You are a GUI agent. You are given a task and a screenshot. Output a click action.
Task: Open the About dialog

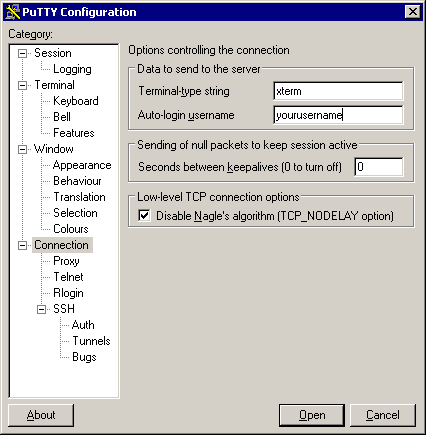pos(41,415)
